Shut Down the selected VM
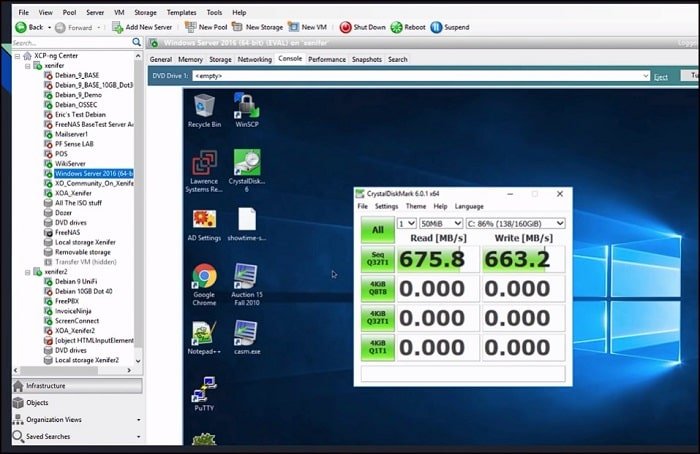 [x=362, y=27]
